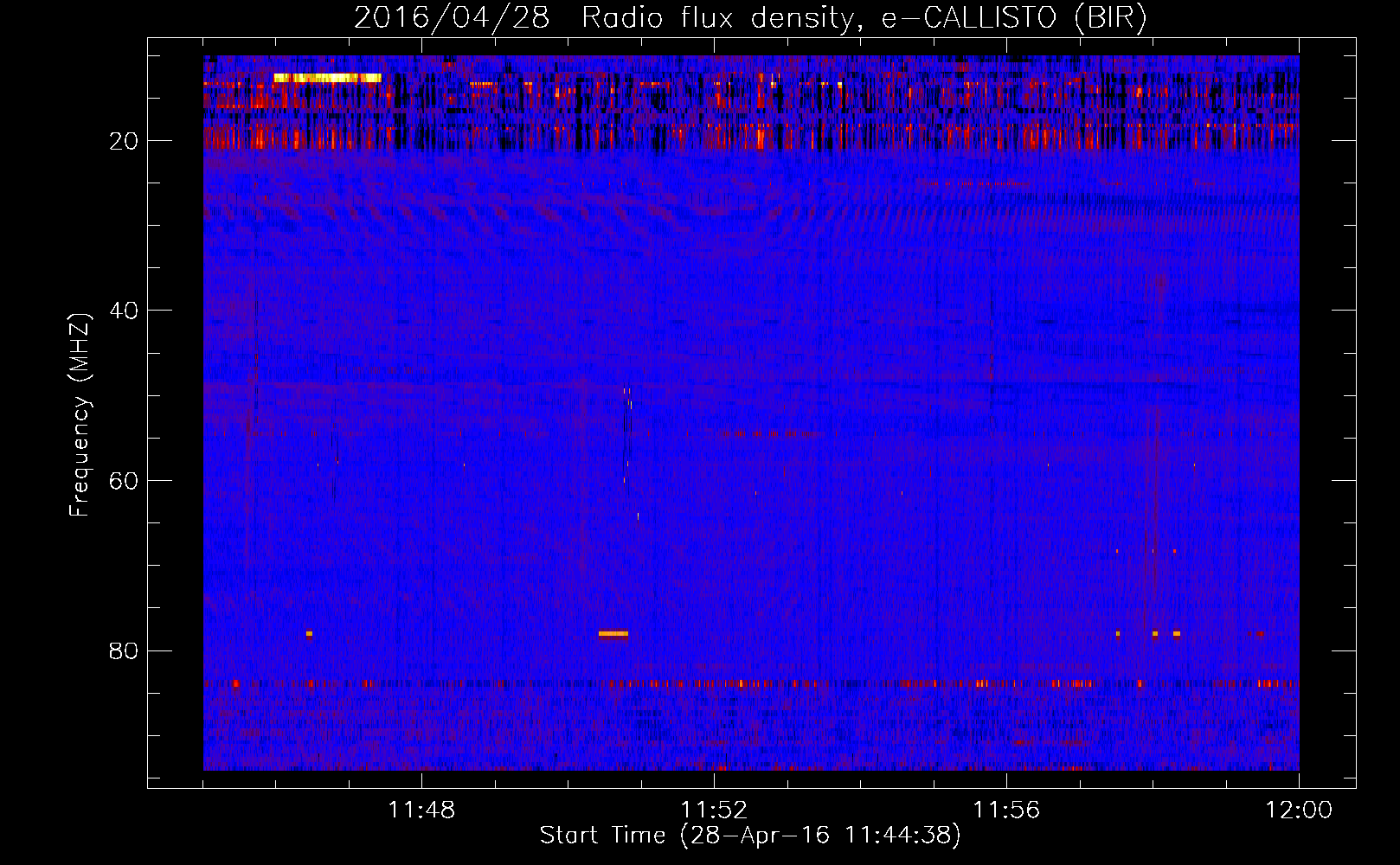Click the "Start Time (28-Apr-16 11:44:38)" x-axis label
The height and width of the screenshot is (865, 1400).
pyautogui.click(x=750, y=836)
